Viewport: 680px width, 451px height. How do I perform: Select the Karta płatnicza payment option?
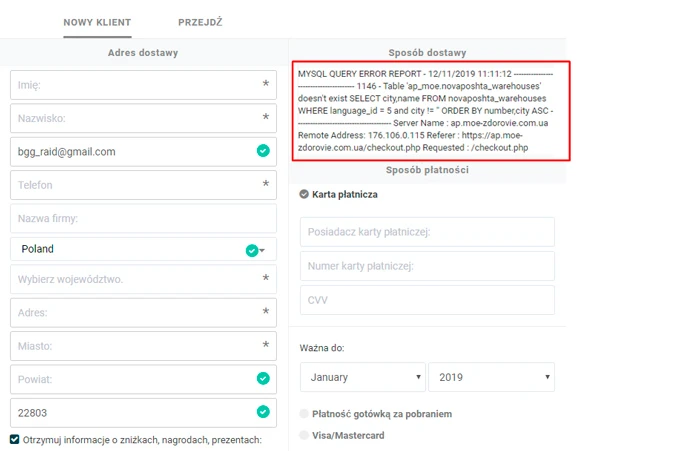pyautogui.click(x=305, y=194)
